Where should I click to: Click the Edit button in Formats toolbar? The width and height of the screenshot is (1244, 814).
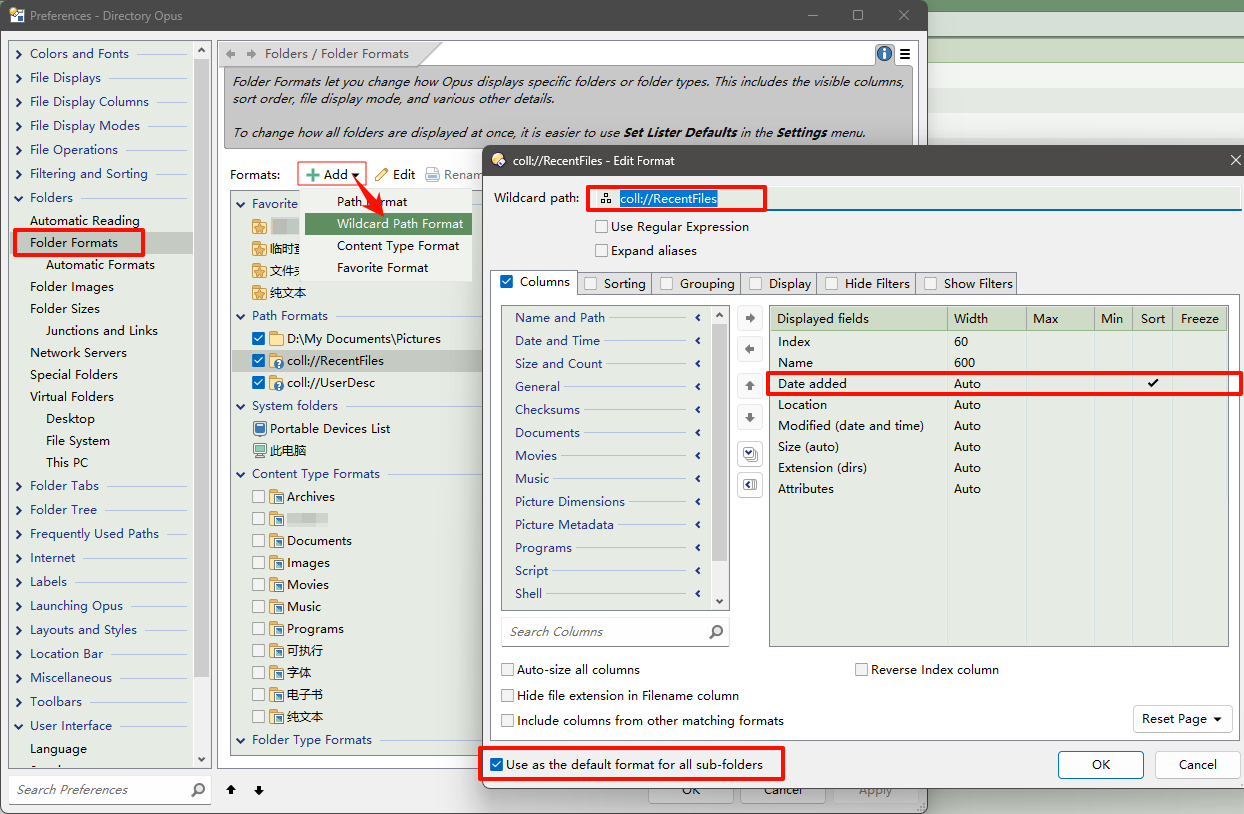click(395, 174)
